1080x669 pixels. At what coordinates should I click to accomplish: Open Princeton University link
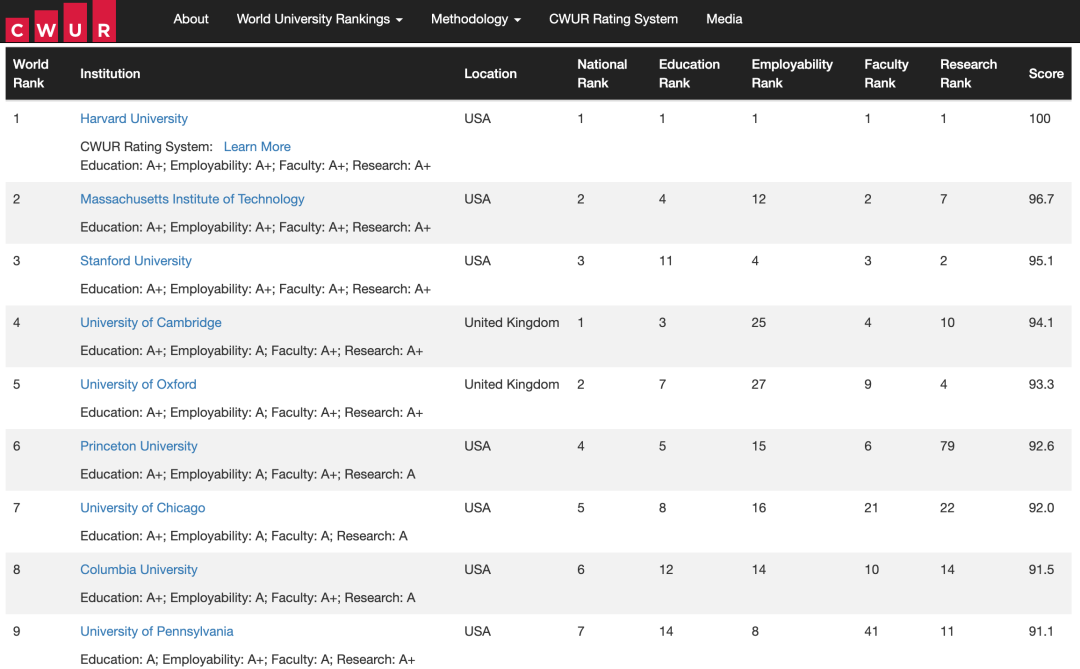click(138, 446)
